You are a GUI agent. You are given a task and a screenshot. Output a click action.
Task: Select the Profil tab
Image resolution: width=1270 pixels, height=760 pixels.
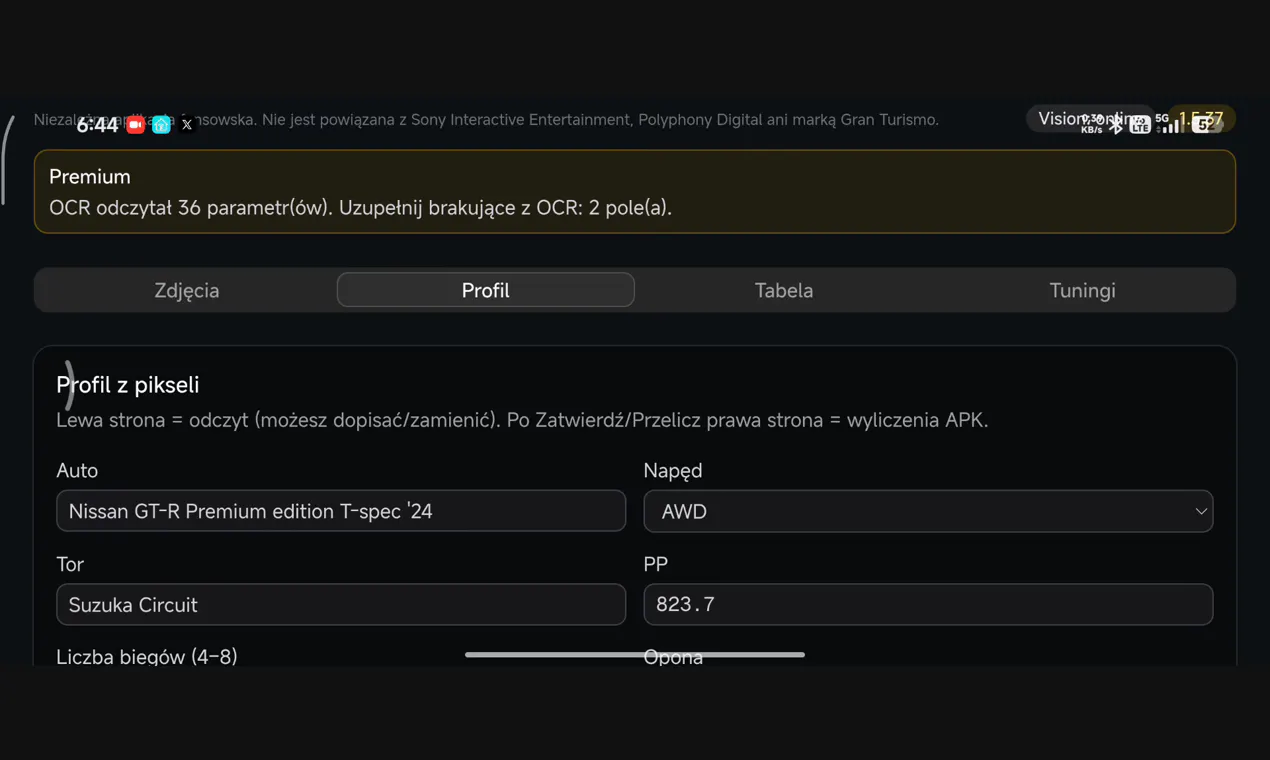click(x=486, y=290)
